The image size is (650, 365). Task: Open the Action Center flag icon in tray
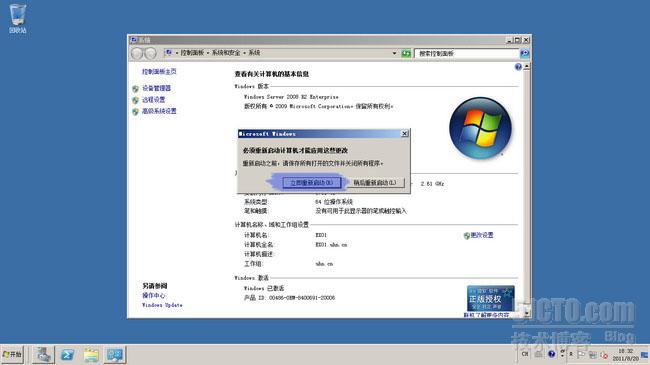click(582, 355)
